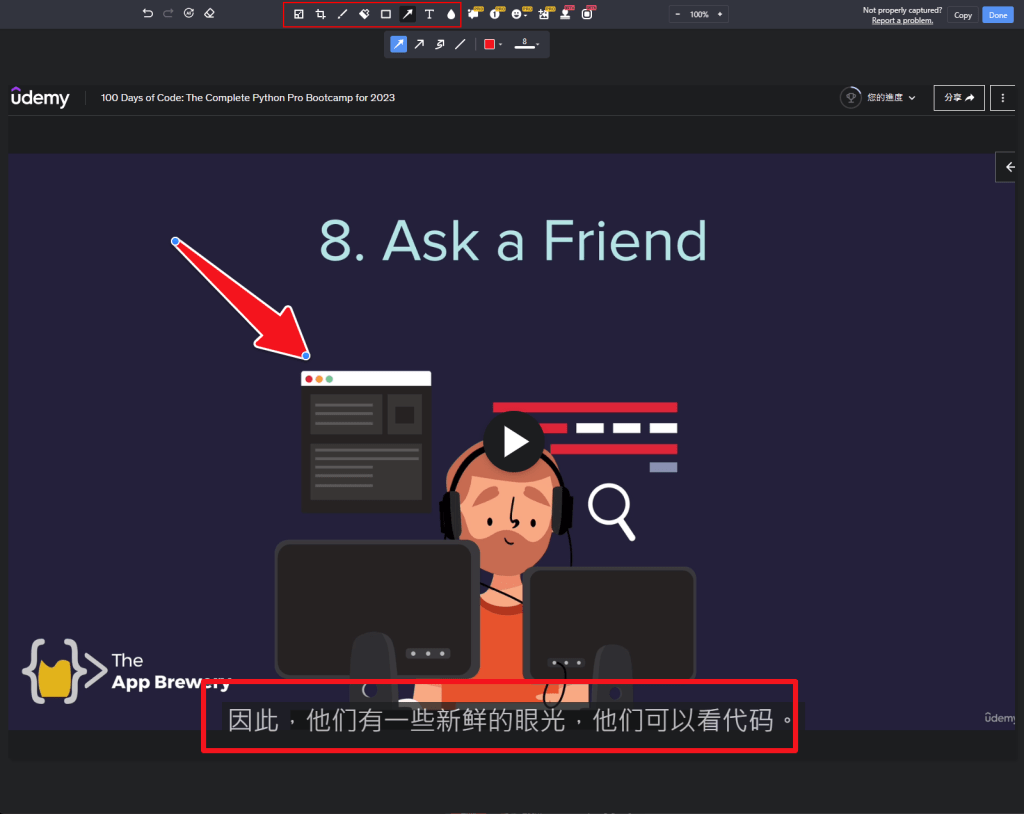The width and height of the screenshot is (1024, 814).
Task: Select the crop tool
Action: pos(321,14)
